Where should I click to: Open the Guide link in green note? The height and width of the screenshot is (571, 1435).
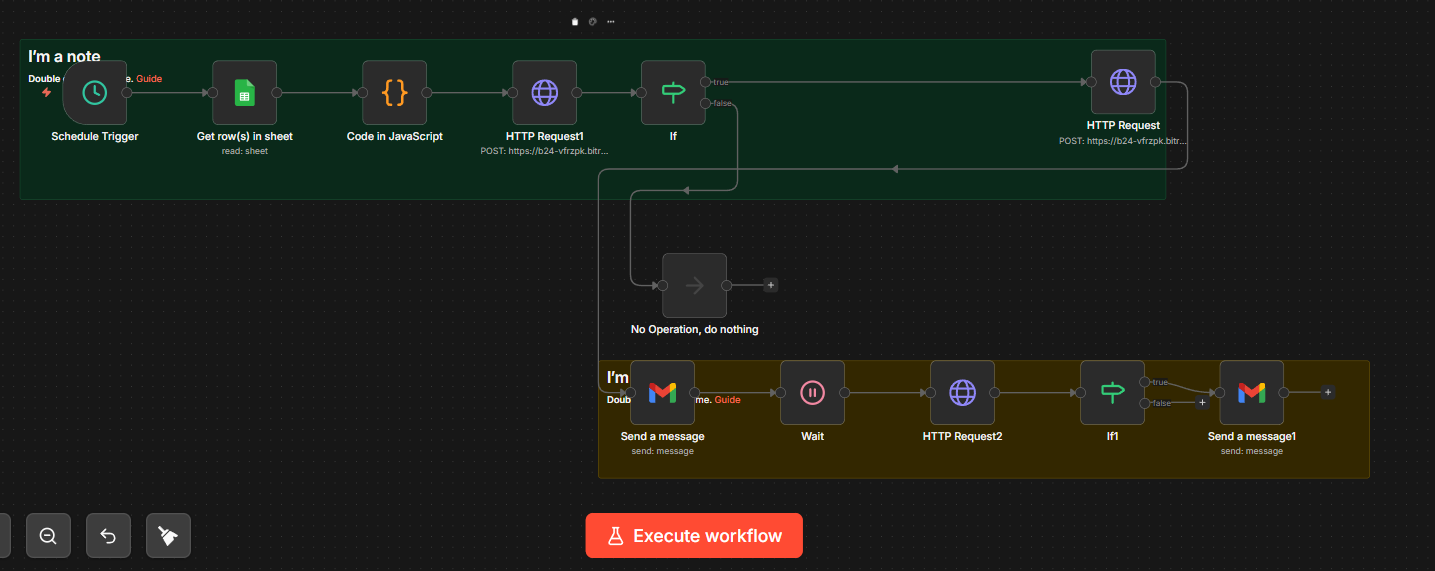coord(149,79)
